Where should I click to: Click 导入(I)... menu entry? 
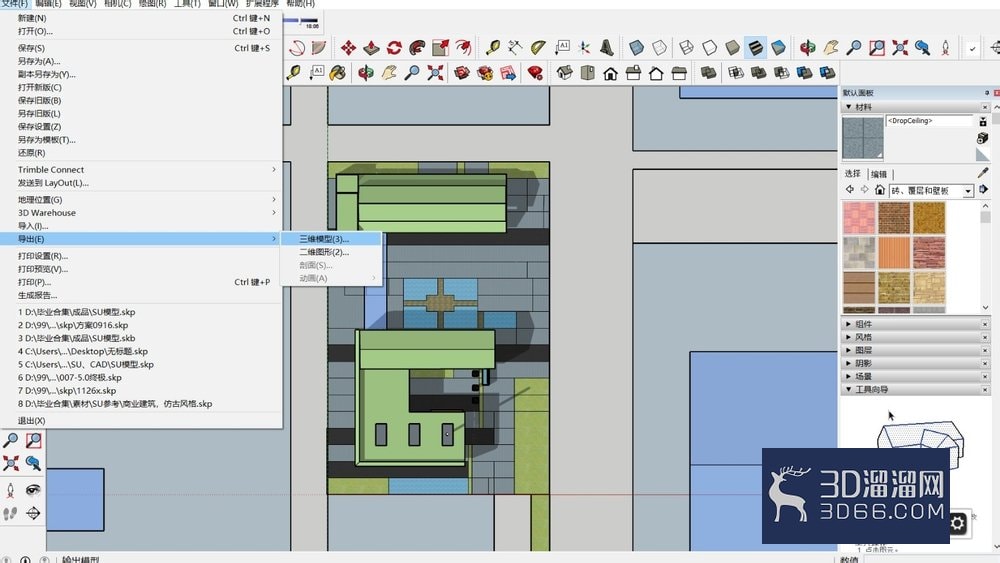pyautogui.click(x=141, y=226)
